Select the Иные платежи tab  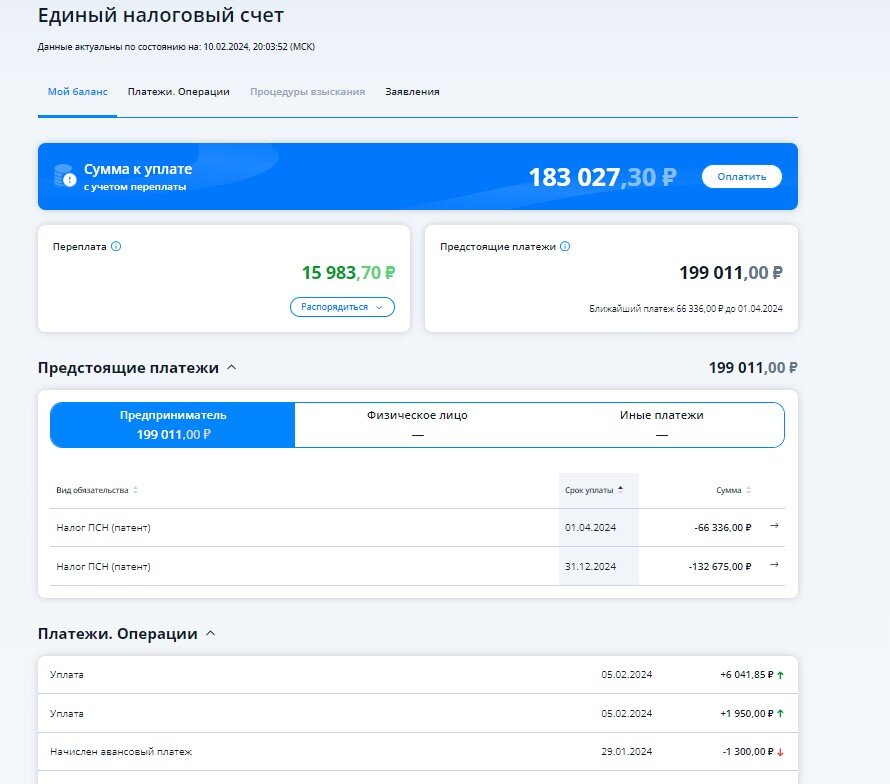[x=662, y=425]
